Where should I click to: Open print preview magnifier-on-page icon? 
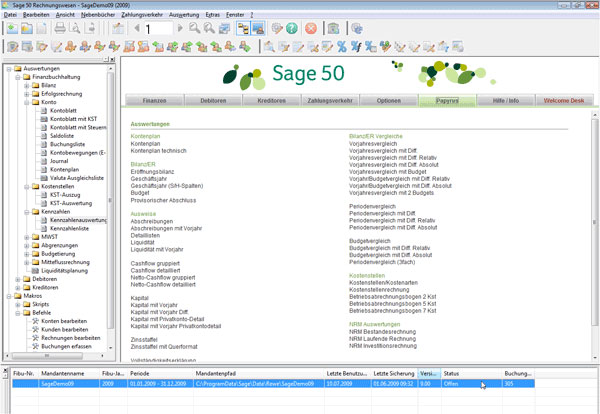point(74,28)
